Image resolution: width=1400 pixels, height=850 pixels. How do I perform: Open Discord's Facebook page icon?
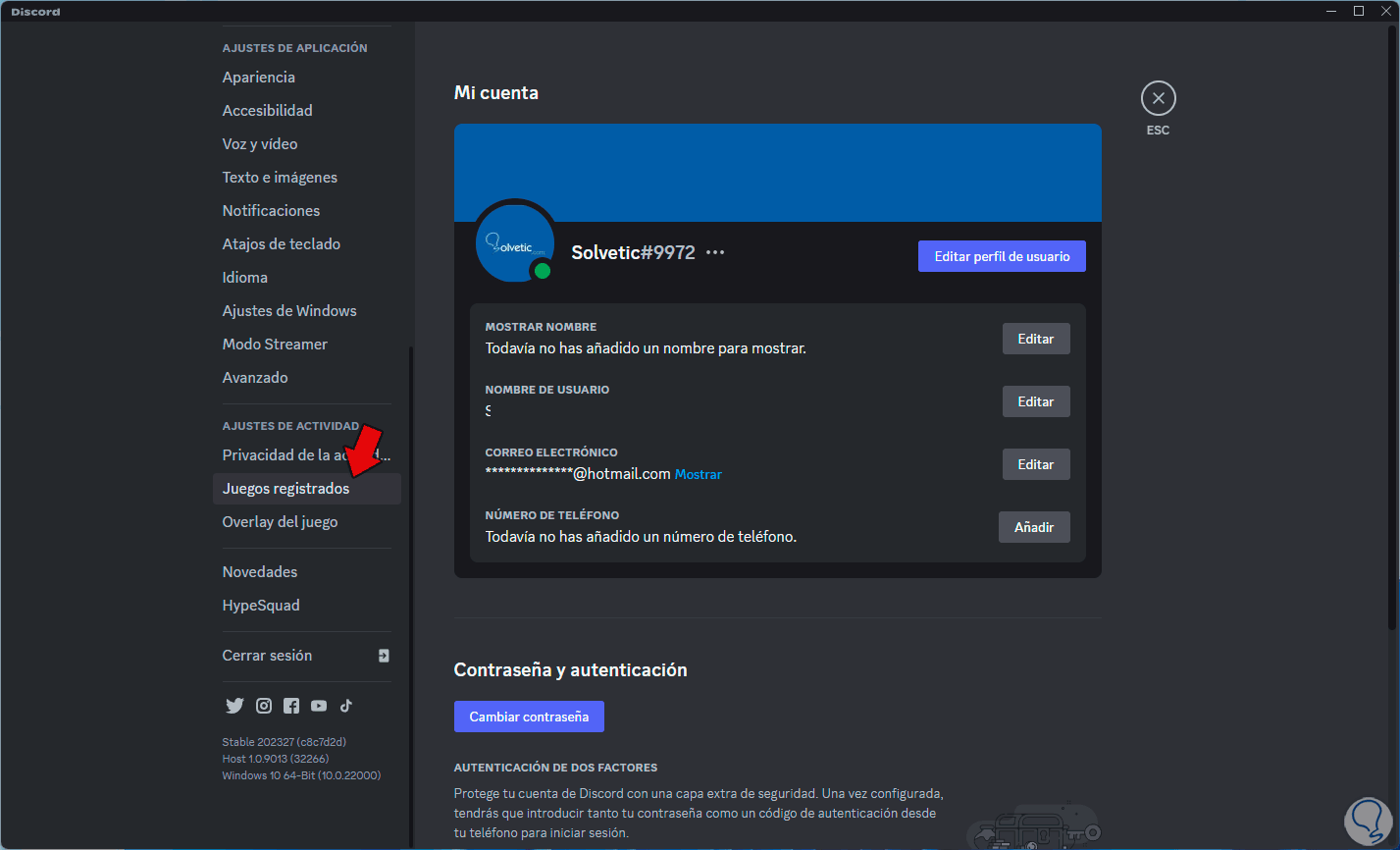click(x=291, y=706)
